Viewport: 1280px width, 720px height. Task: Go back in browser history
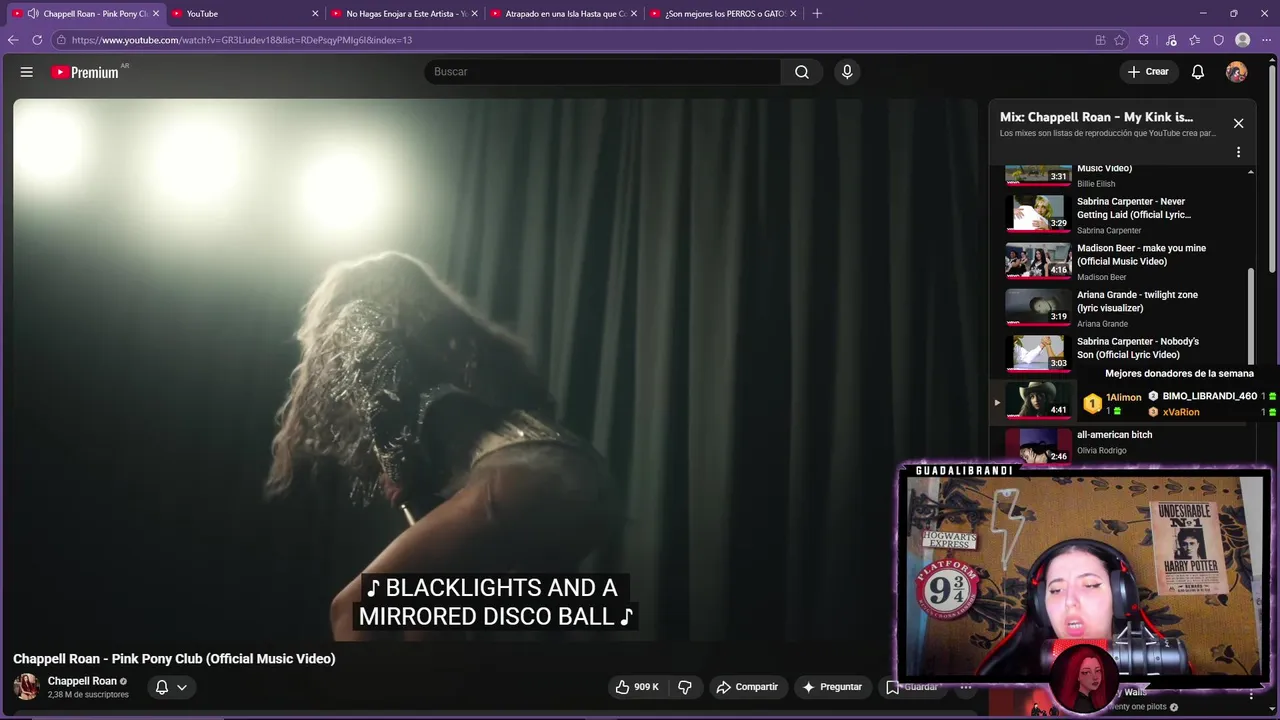[13, 40]
